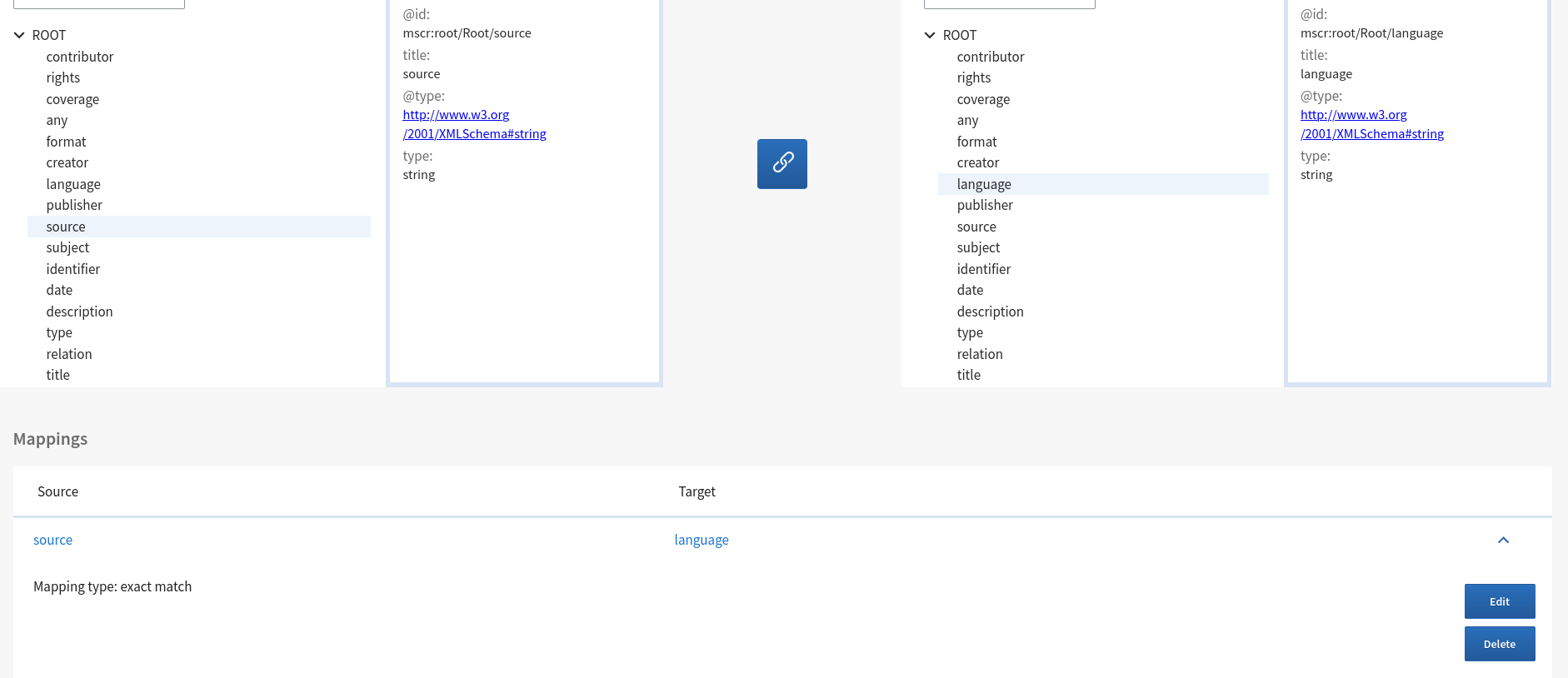Image resolution: width=1568 pixels, height=678 pixels.
Task: Open the language link in Mappings table
Action: [x=701, y=540]
